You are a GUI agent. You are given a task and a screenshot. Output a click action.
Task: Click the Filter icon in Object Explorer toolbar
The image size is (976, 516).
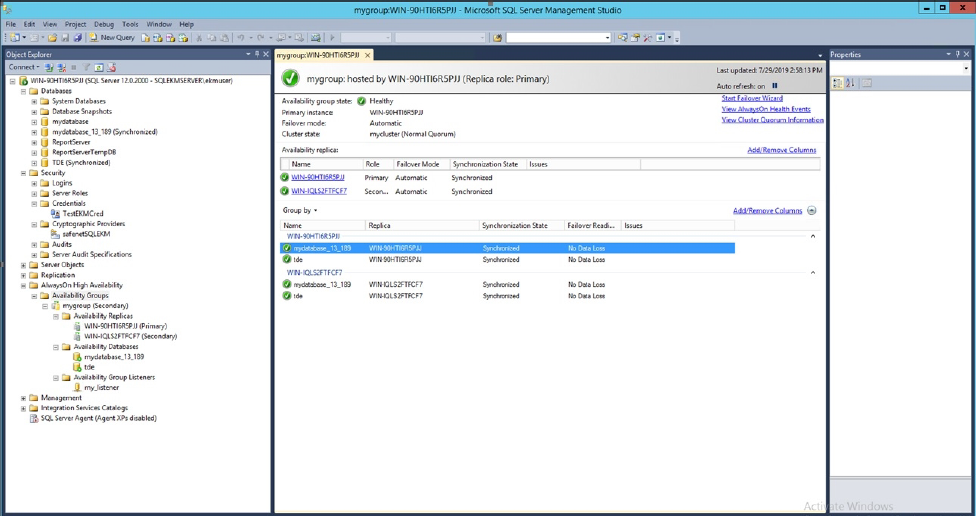click(x=87, y=68)
